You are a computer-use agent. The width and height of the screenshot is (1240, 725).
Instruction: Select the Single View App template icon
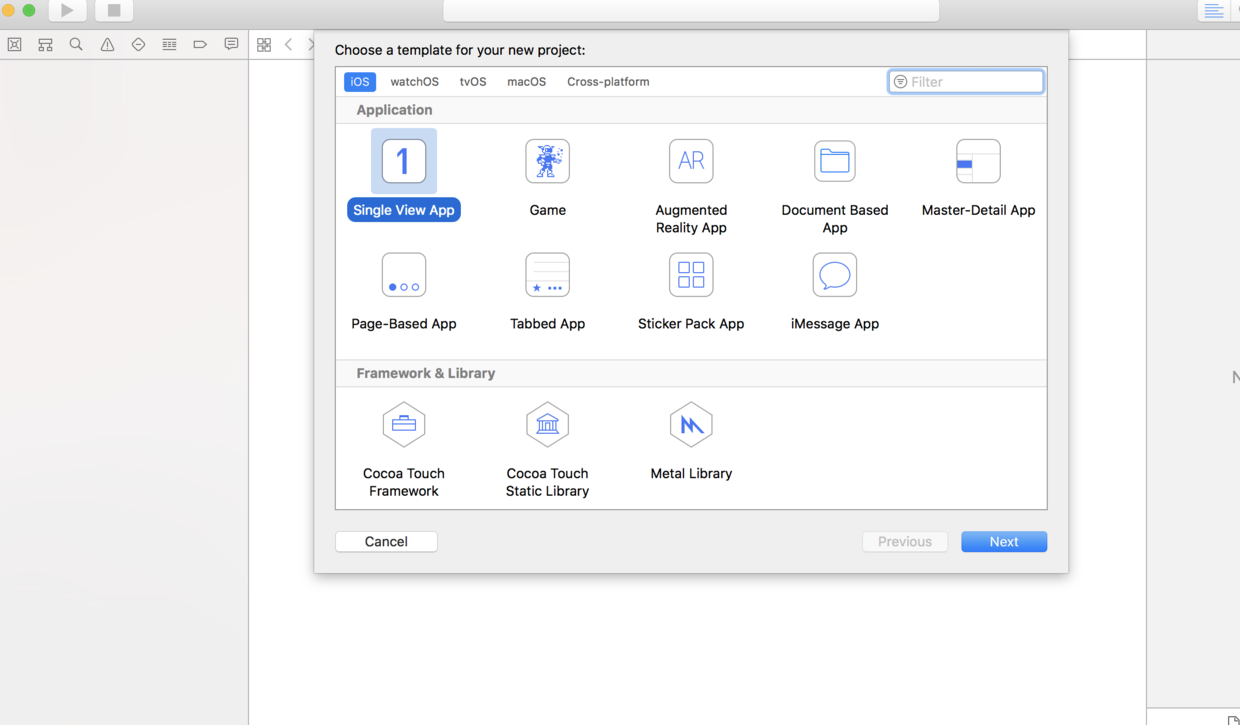click(x=404, y=161)
